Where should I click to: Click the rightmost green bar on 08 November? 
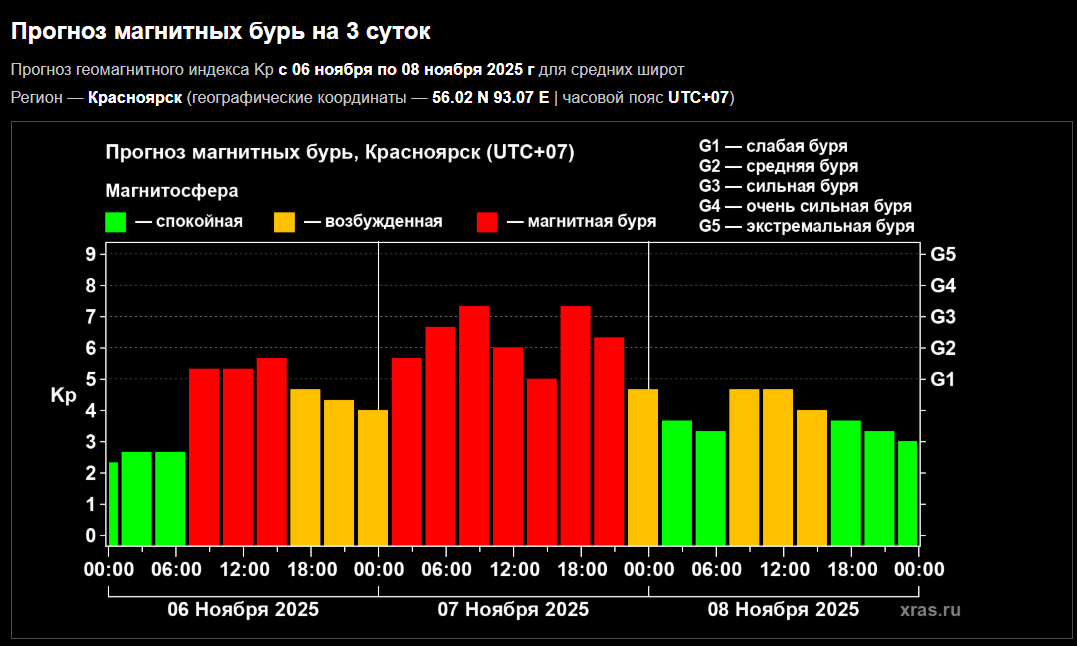tap(907, 492)
